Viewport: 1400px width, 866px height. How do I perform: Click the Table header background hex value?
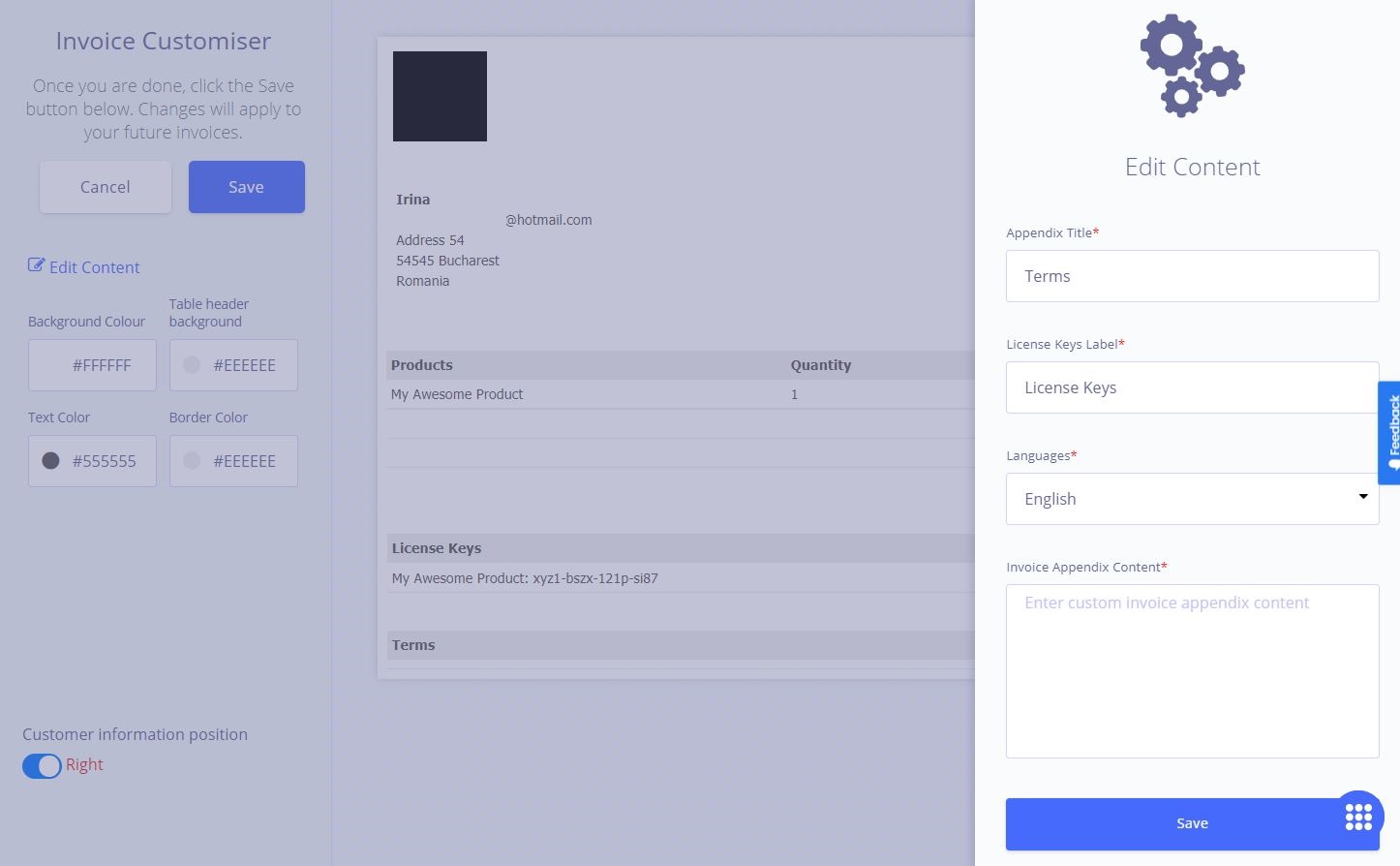point(245,365)
